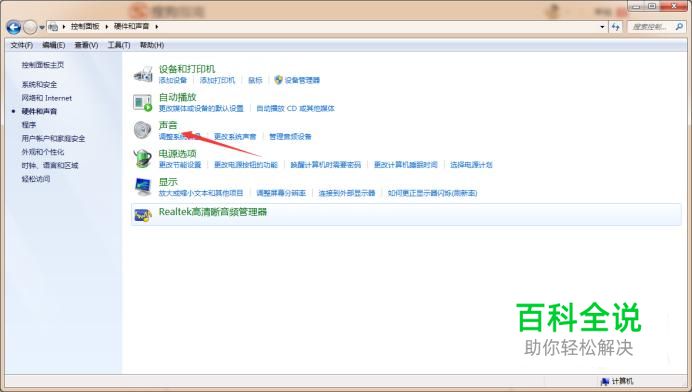692x392 pixels.
Task: Click the 添加设备 link
Action: 173,80
